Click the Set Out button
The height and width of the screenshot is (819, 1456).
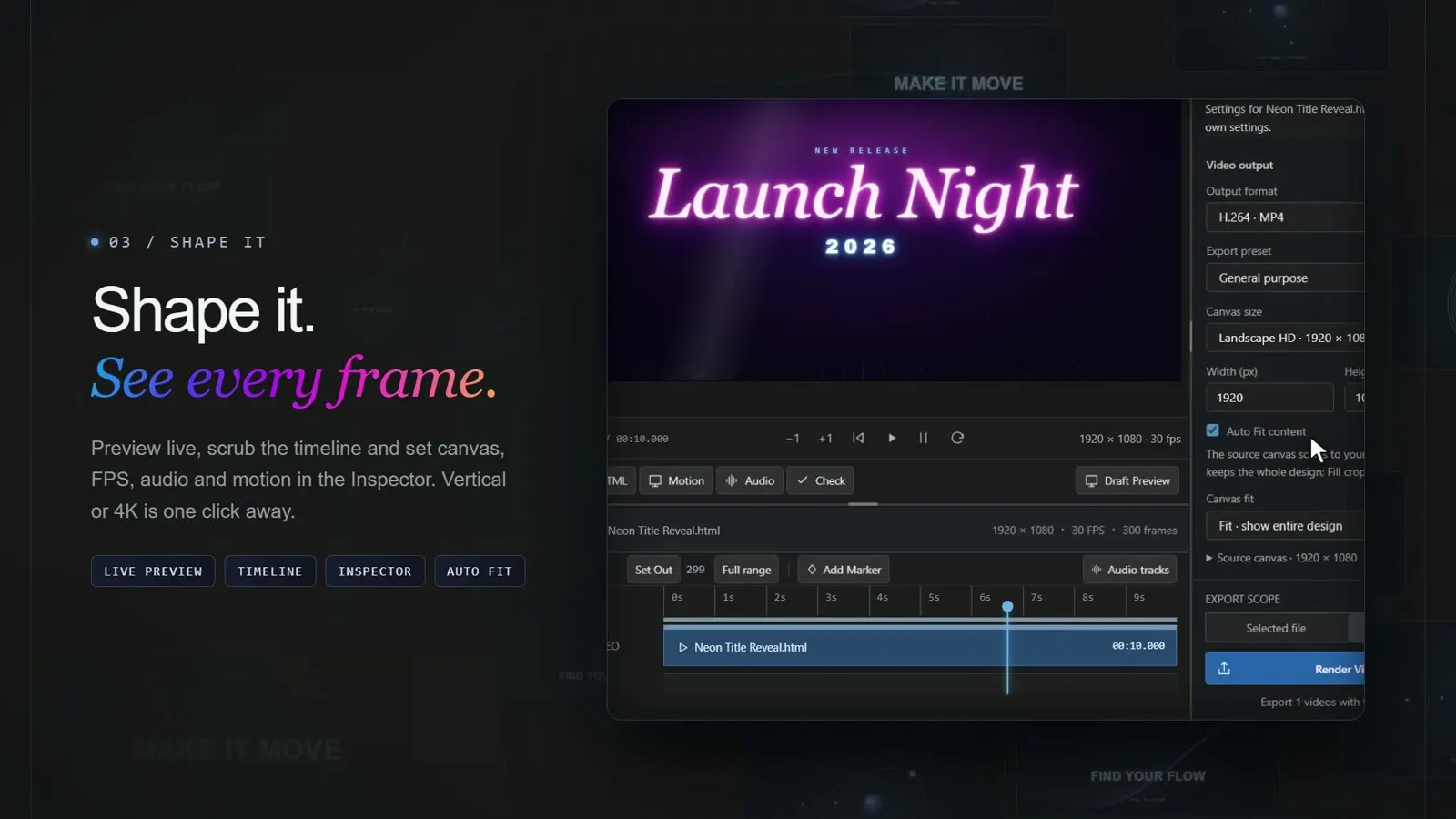point(653,570)
